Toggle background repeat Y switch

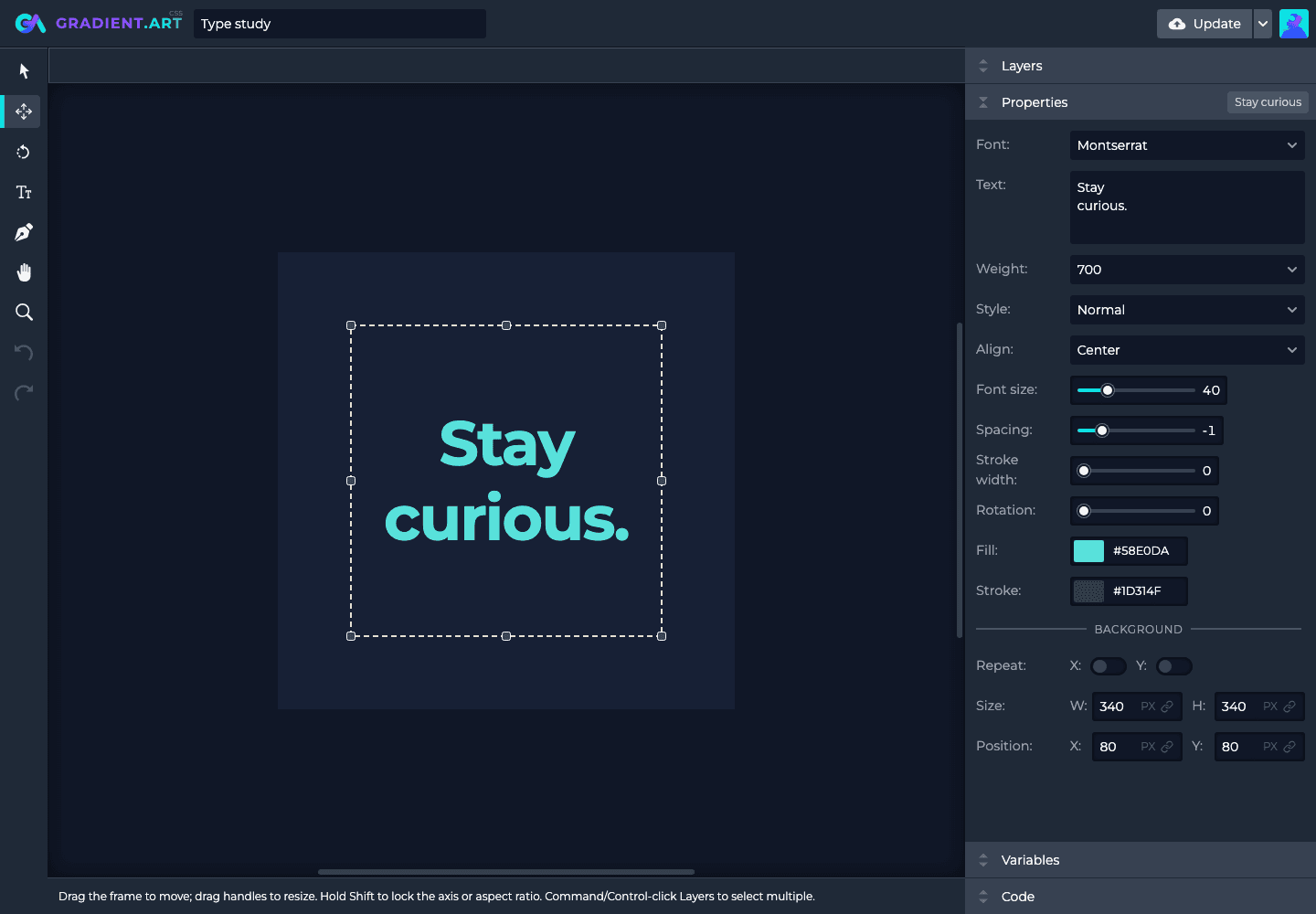1174,666
